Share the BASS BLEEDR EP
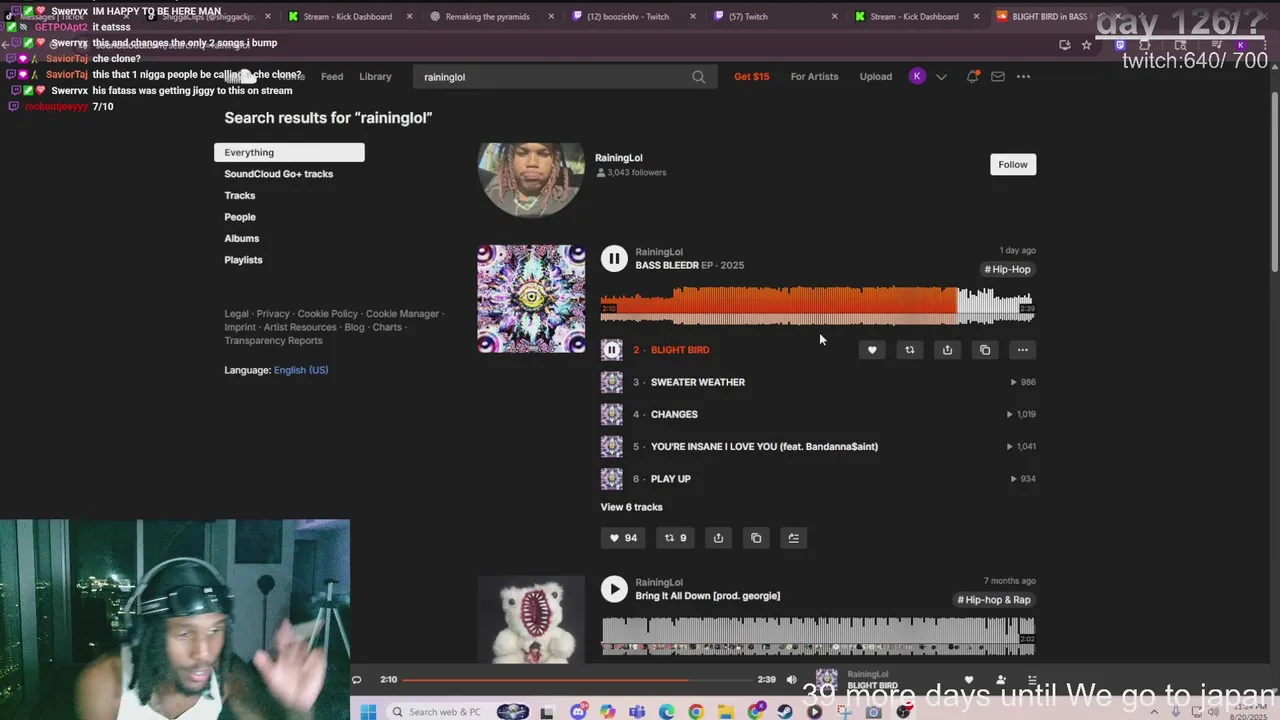The image size is (1280, 720). [718, 538]
